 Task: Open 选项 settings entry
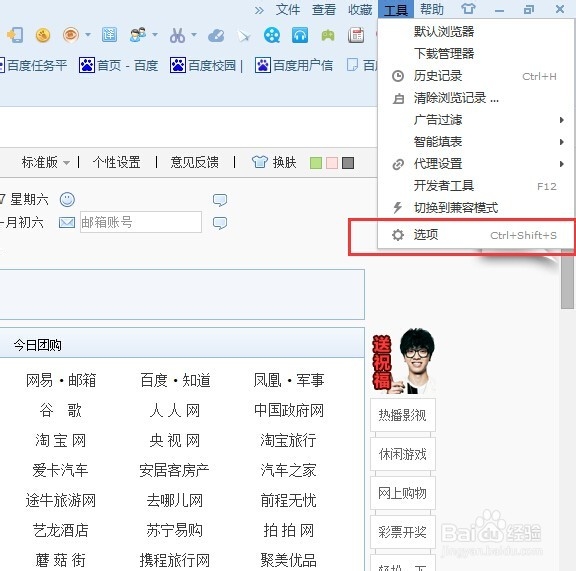[x=476, y=235]
